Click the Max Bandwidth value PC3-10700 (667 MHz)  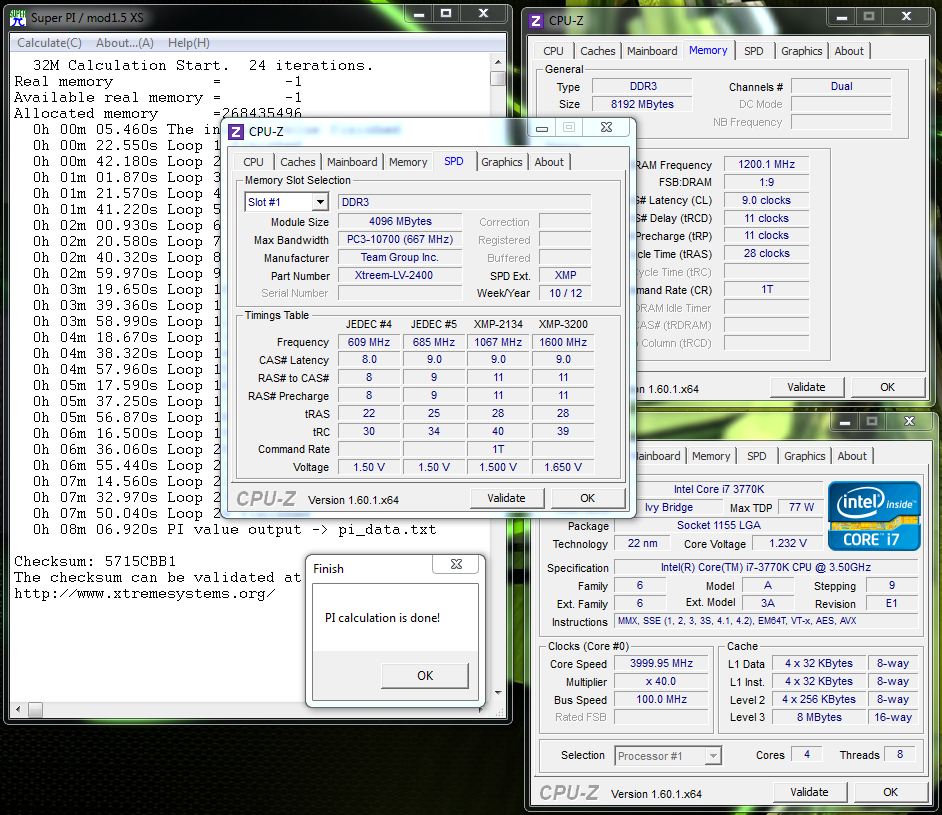click(x=400, y=239)
